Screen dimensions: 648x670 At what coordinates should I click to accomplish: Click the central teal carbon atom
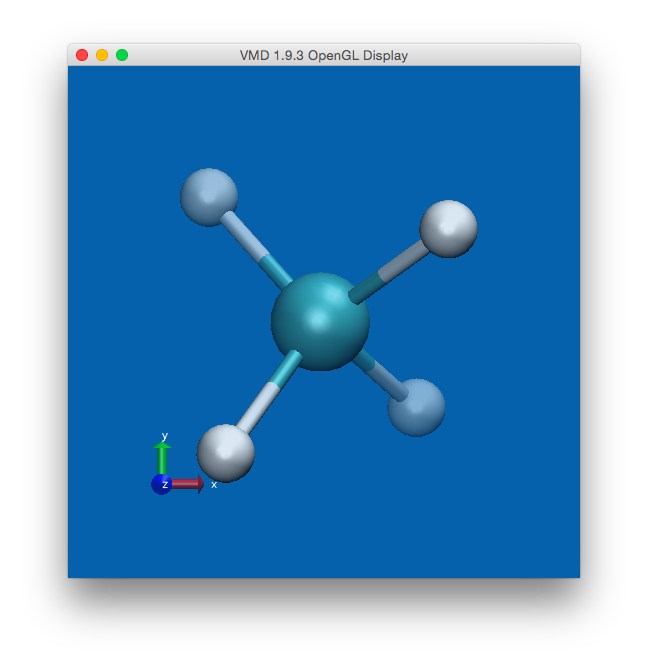320,321
